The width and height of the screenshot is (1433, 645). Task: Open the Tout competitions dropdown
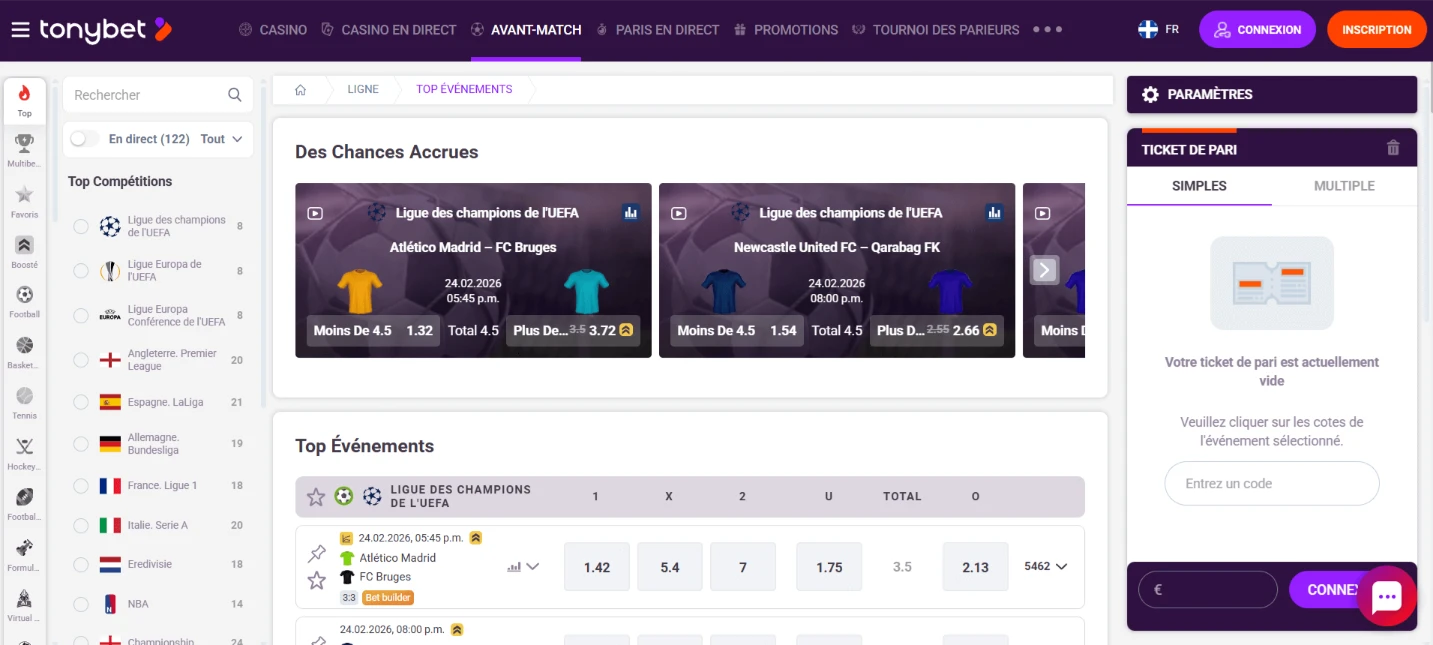(221, 139)
